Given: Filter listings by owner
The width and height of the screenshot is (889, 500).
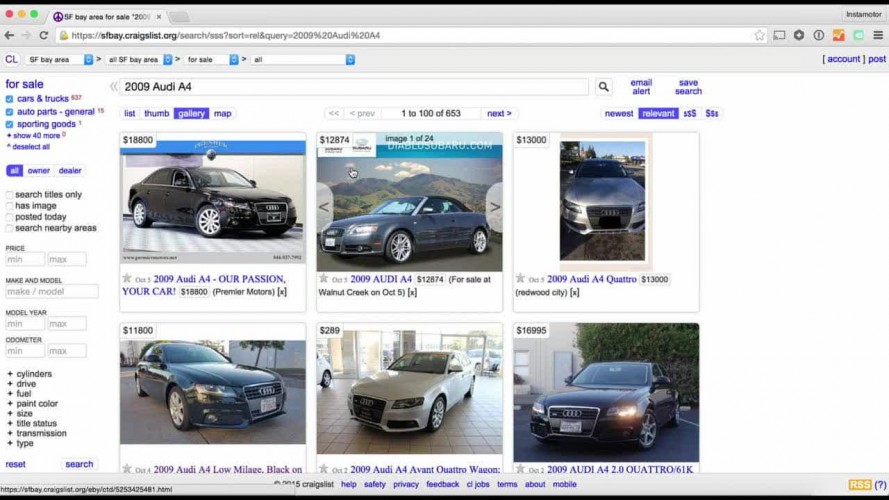Looking at the screenshot, I should point(39,171).
